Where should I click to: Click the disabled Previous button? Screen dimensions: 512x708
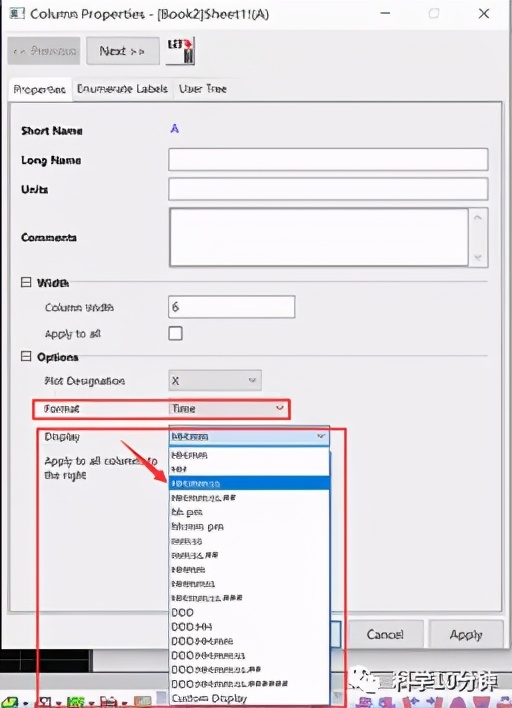(44, 51)
